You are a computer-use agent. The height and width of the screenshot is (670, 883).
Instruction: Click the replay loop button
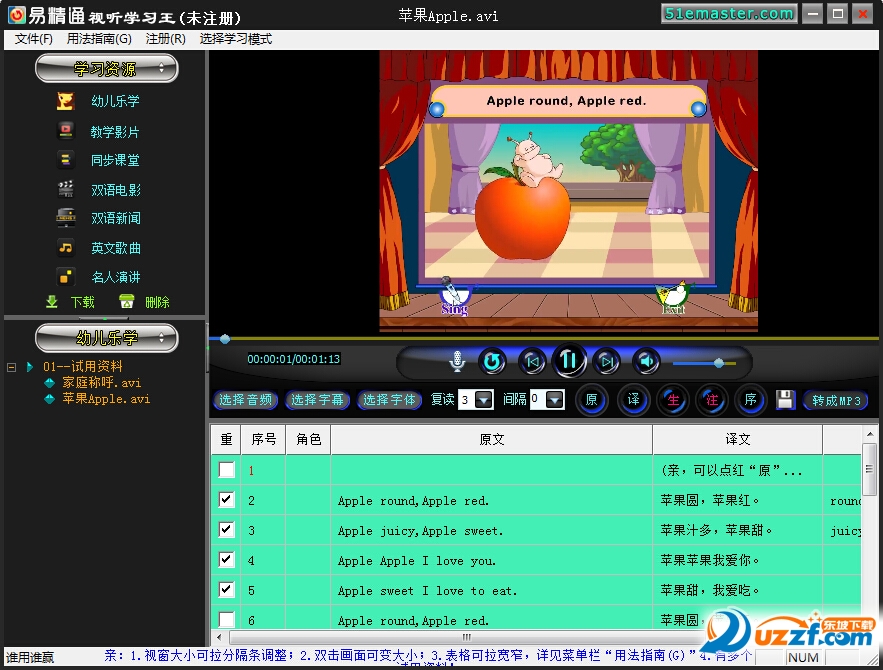coord(492,361)
